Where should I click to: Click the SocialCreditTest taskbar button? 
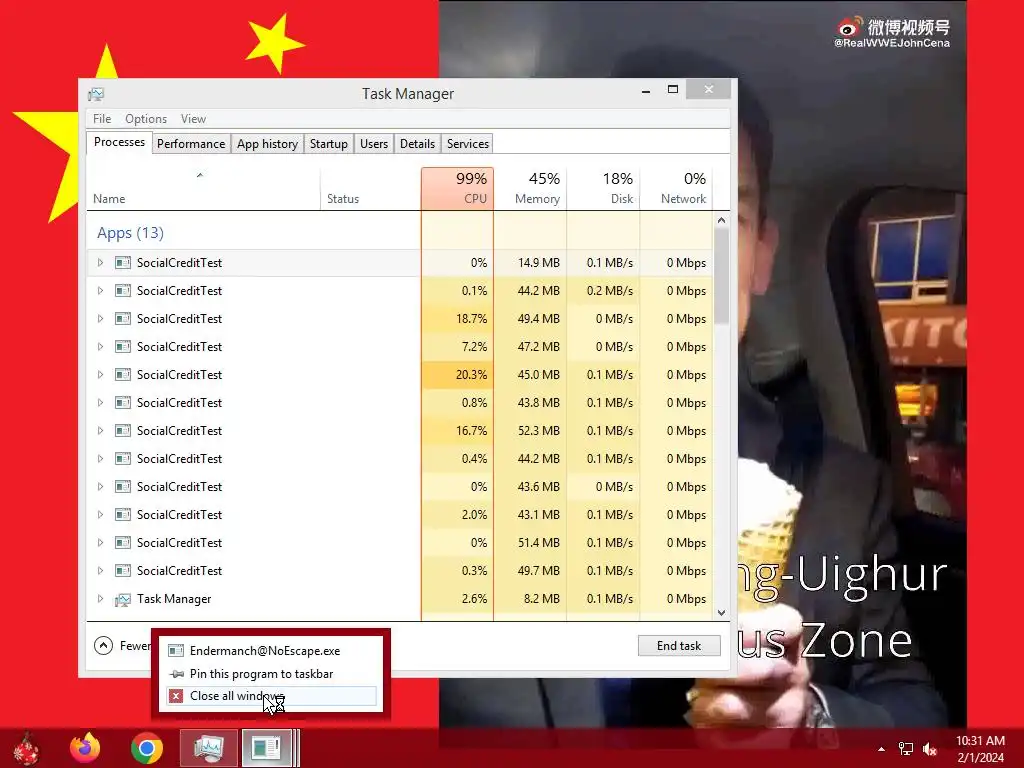[266, 748]
